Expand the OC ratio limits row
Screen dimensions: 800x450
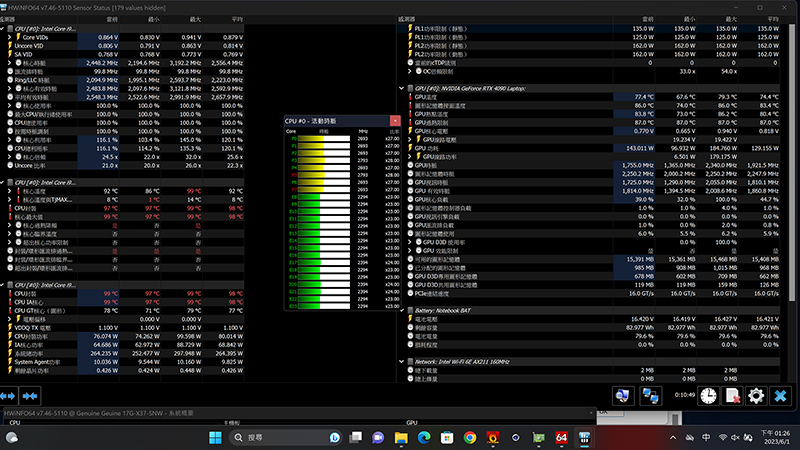[x=414, y=71]
